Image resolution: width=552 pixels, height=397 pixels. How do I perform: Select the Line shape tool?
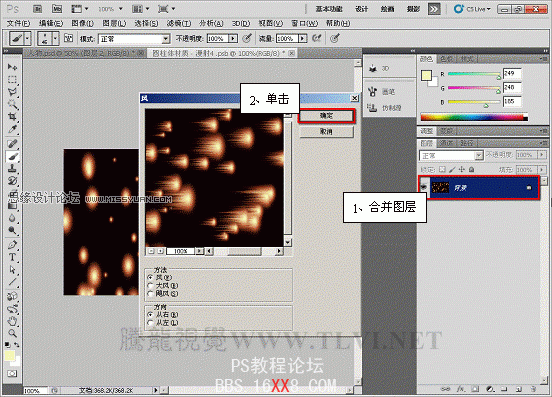12,282
